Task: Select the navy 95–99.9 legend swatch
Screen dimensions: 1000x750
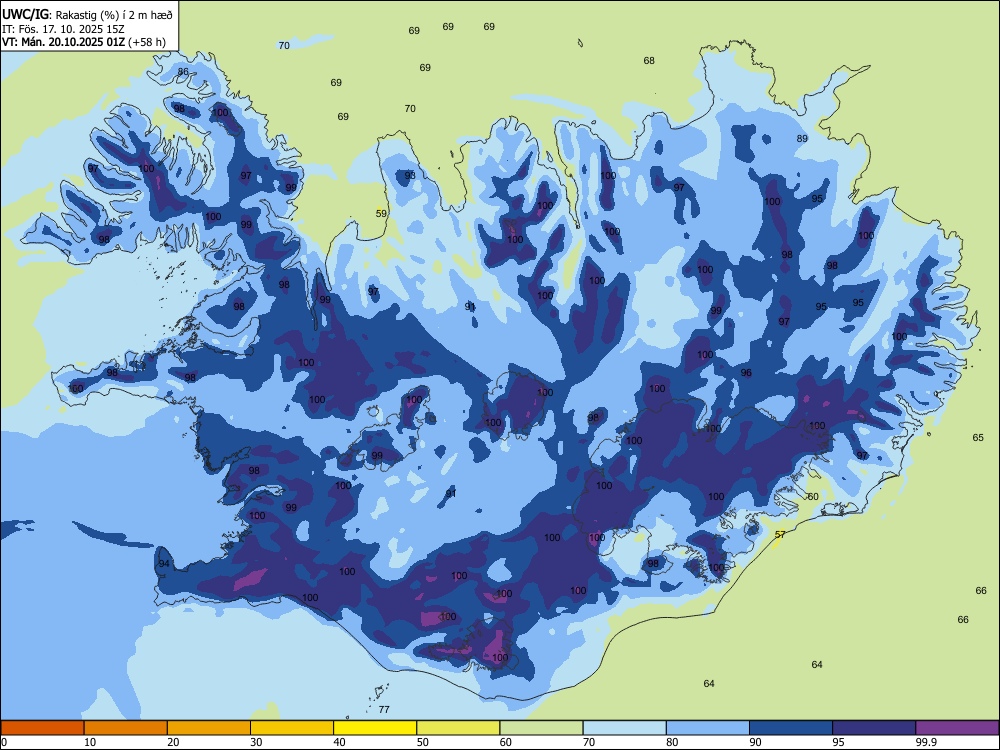Action: [x=874, y=728]
